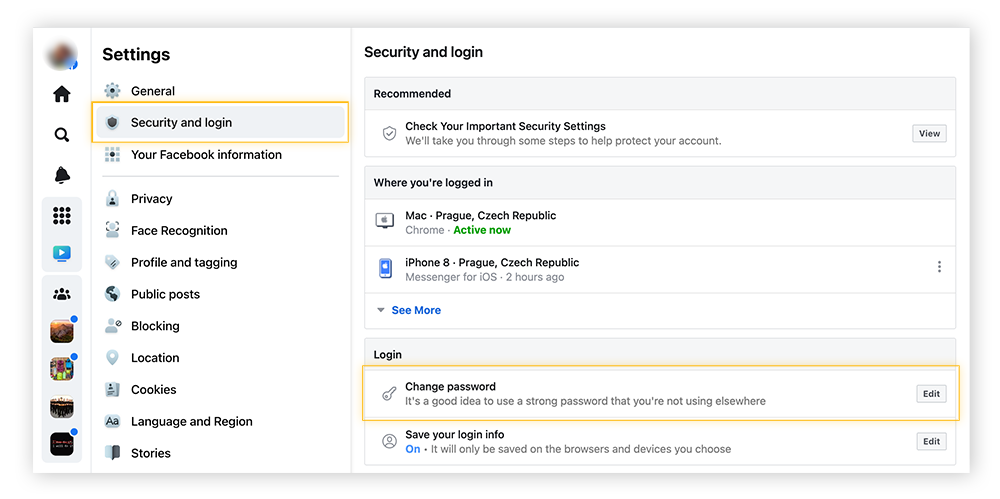Open search with the magnifier icon
This screenshot has width=1000, height=499.
(62, 135)
